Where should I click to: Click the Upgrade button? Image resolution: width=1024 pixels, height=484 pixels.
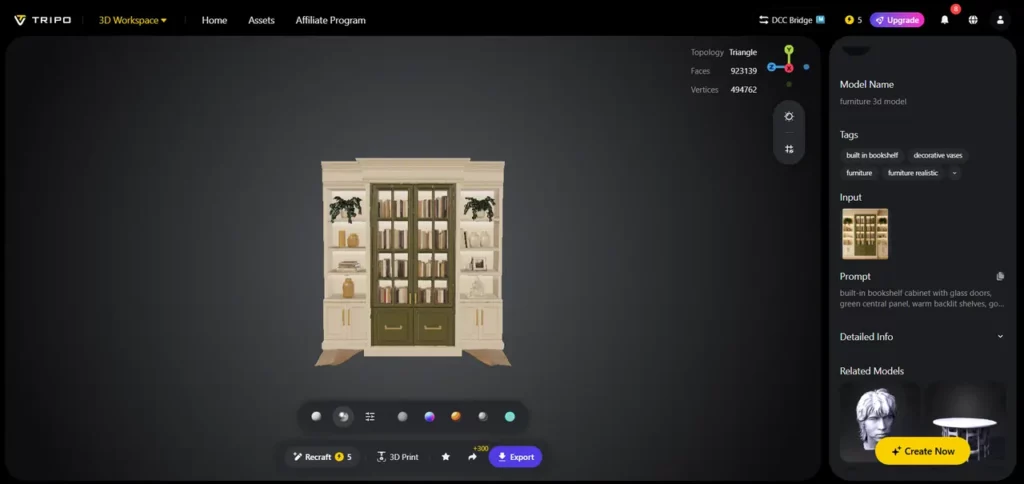897,20
